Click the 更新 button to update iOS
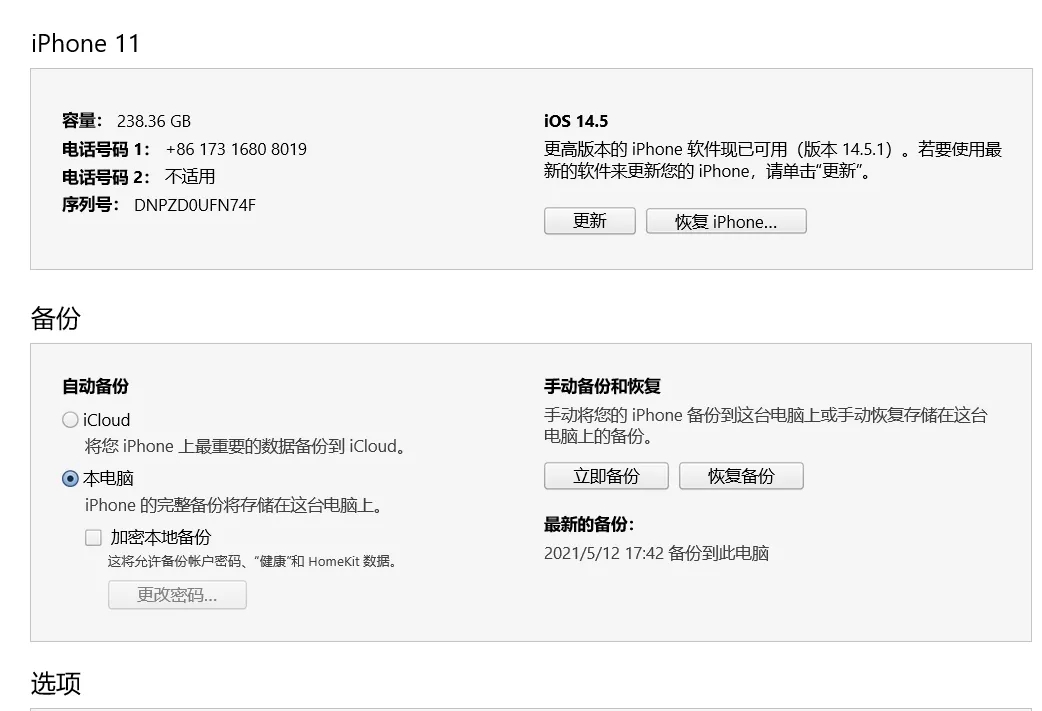The height and width of the screenshot is (711, 1042). (x=589, y=220)
